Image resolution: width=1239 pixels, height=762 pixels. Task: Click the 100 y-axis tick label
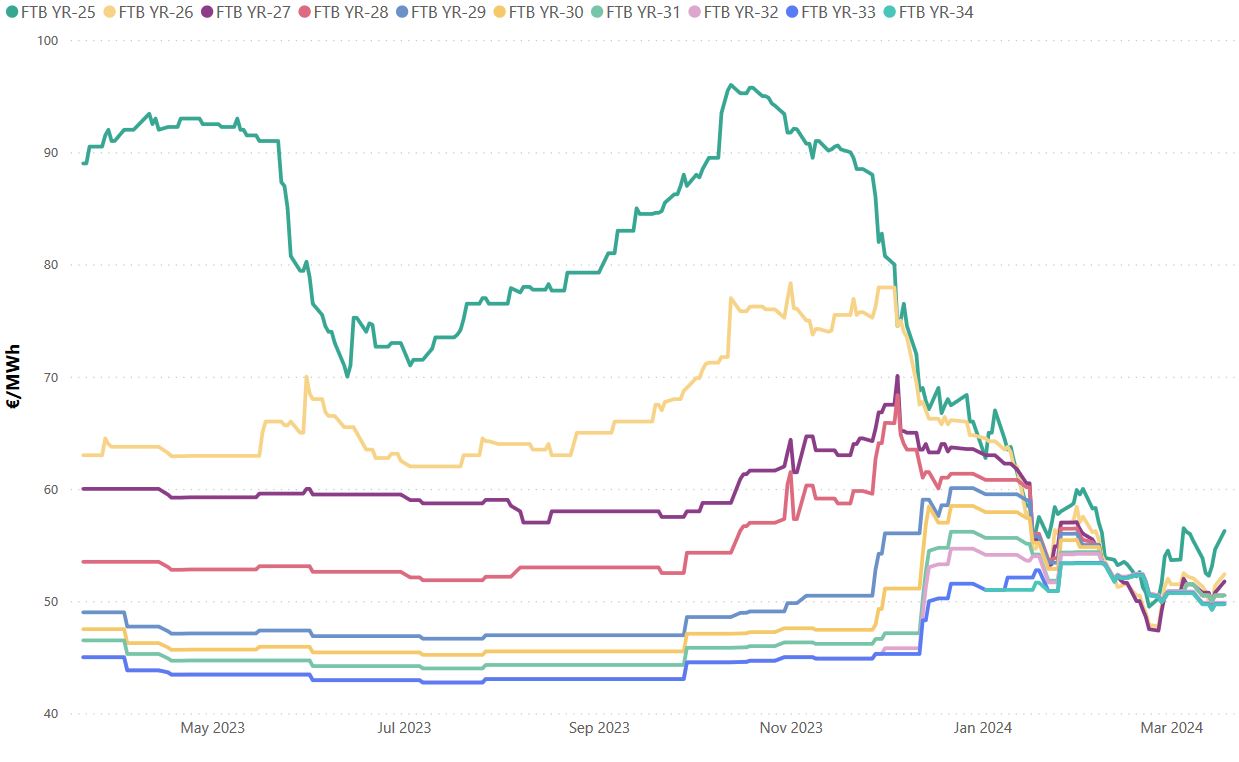pos(49,40)
